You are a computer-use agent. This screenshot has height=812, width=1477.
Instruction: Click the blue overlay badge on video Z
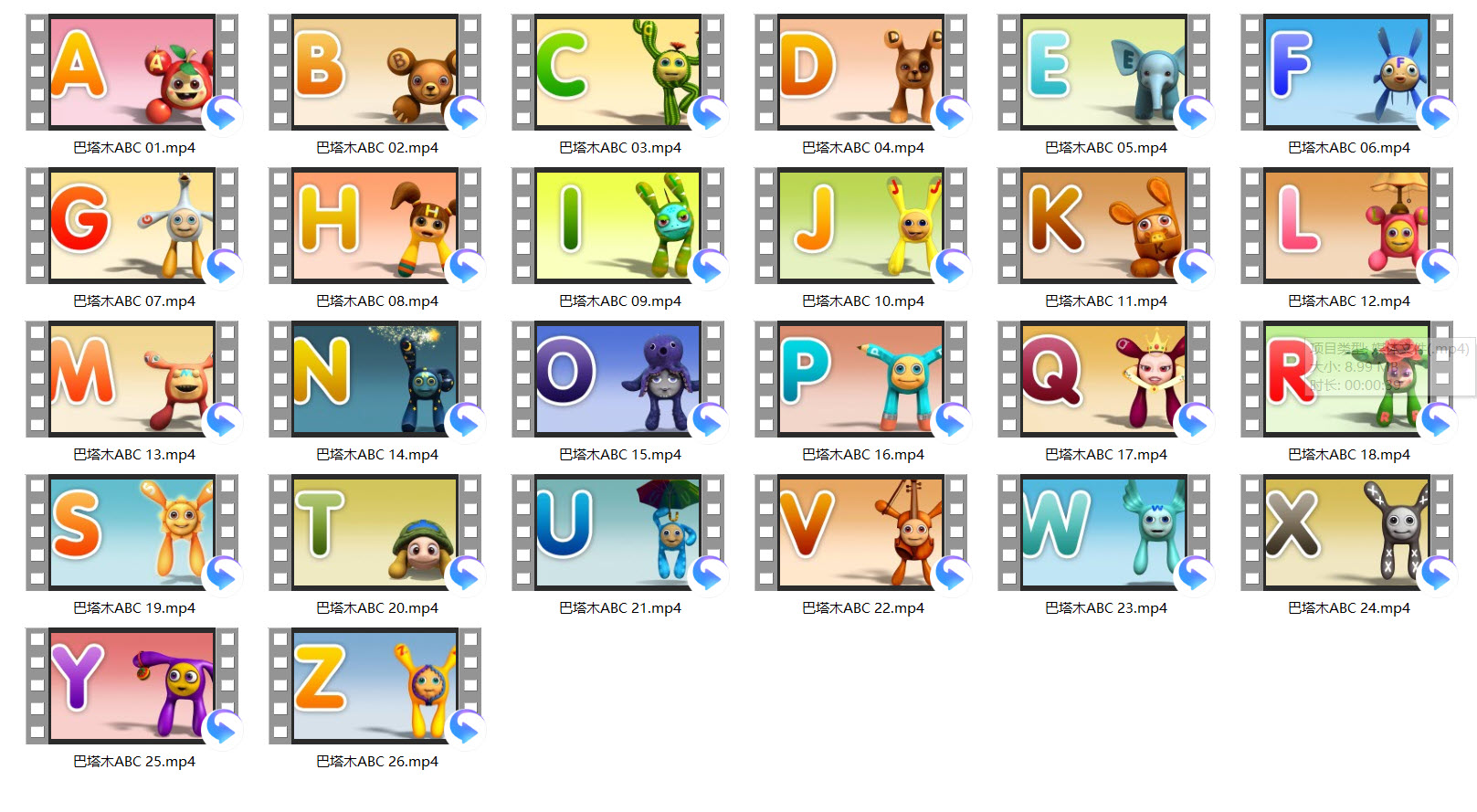[x=467, y=729]
